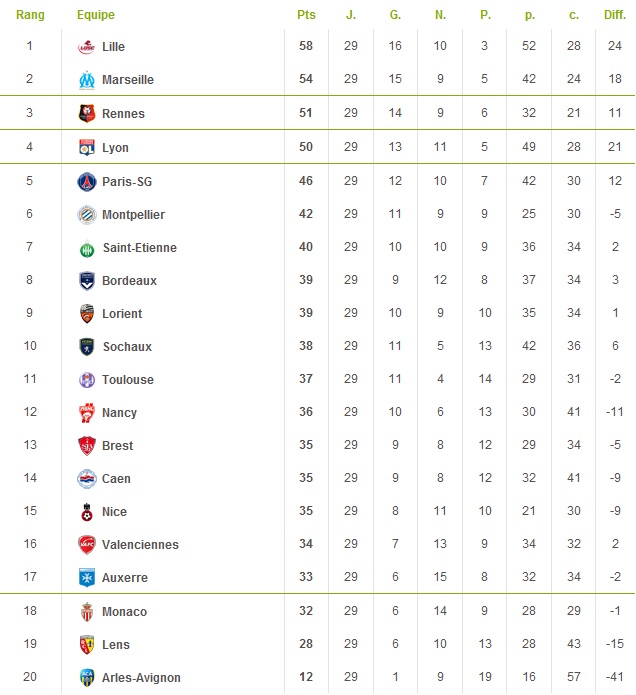Click the Equipe column header
Viewport: 636px width, 695px height.
click(95, 15)
